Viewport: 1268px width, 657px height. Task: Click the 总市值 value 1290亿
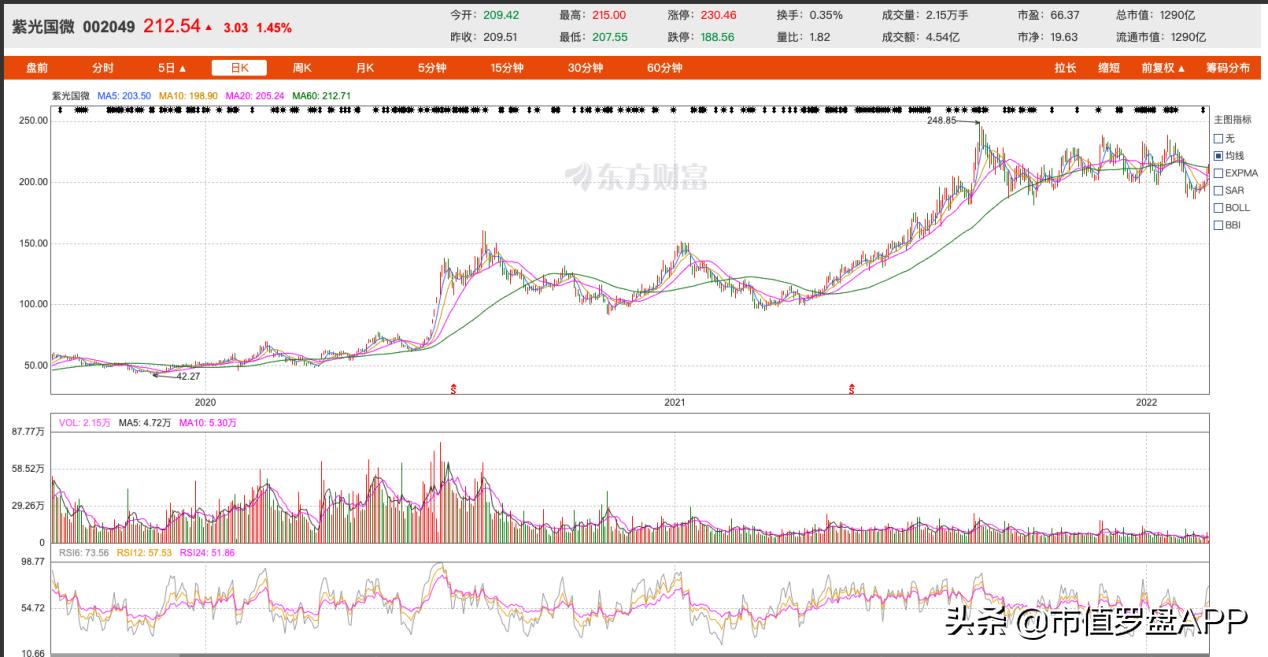point(1178,15)
